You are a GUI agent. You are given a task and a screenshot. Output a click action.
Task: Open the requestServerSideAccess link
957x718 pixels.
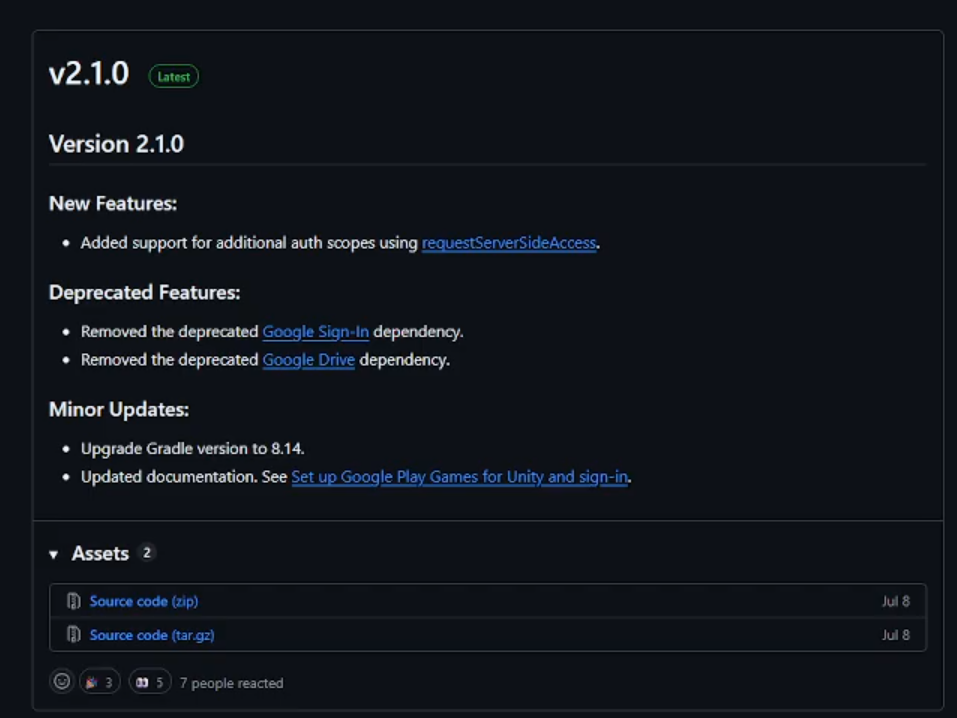click(x=509, y=243)
